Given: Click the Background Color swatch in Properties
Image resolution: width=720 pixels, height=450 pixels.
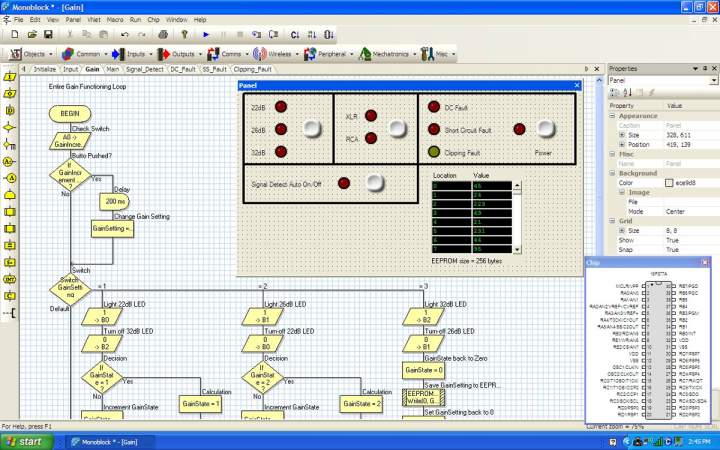Looking at the screenshot, I should [x=669, y=182].
